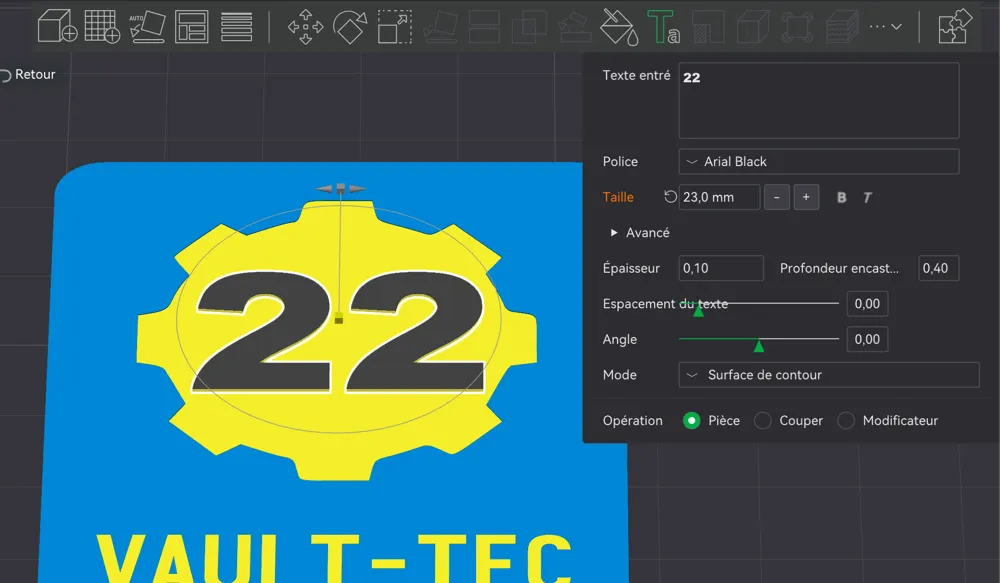Select the Lay on face tool
Screen dimensions: 1000x583
pos(440,27)
